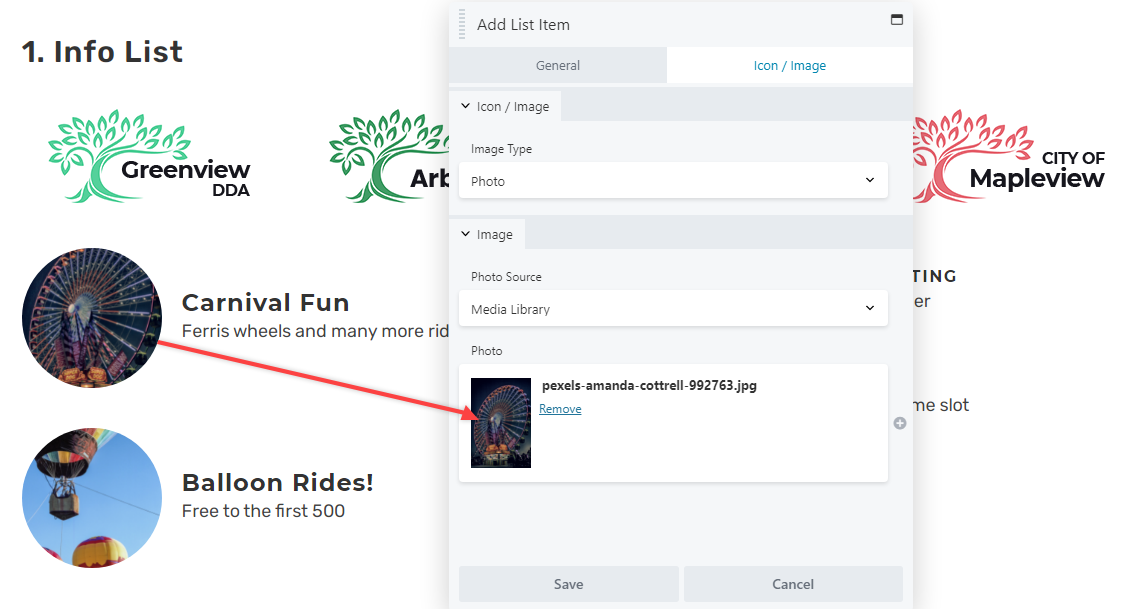Click the circular Carnival Fun ferris wheel image
Viewport: 1130px width, 609px height.
[92, 318]
